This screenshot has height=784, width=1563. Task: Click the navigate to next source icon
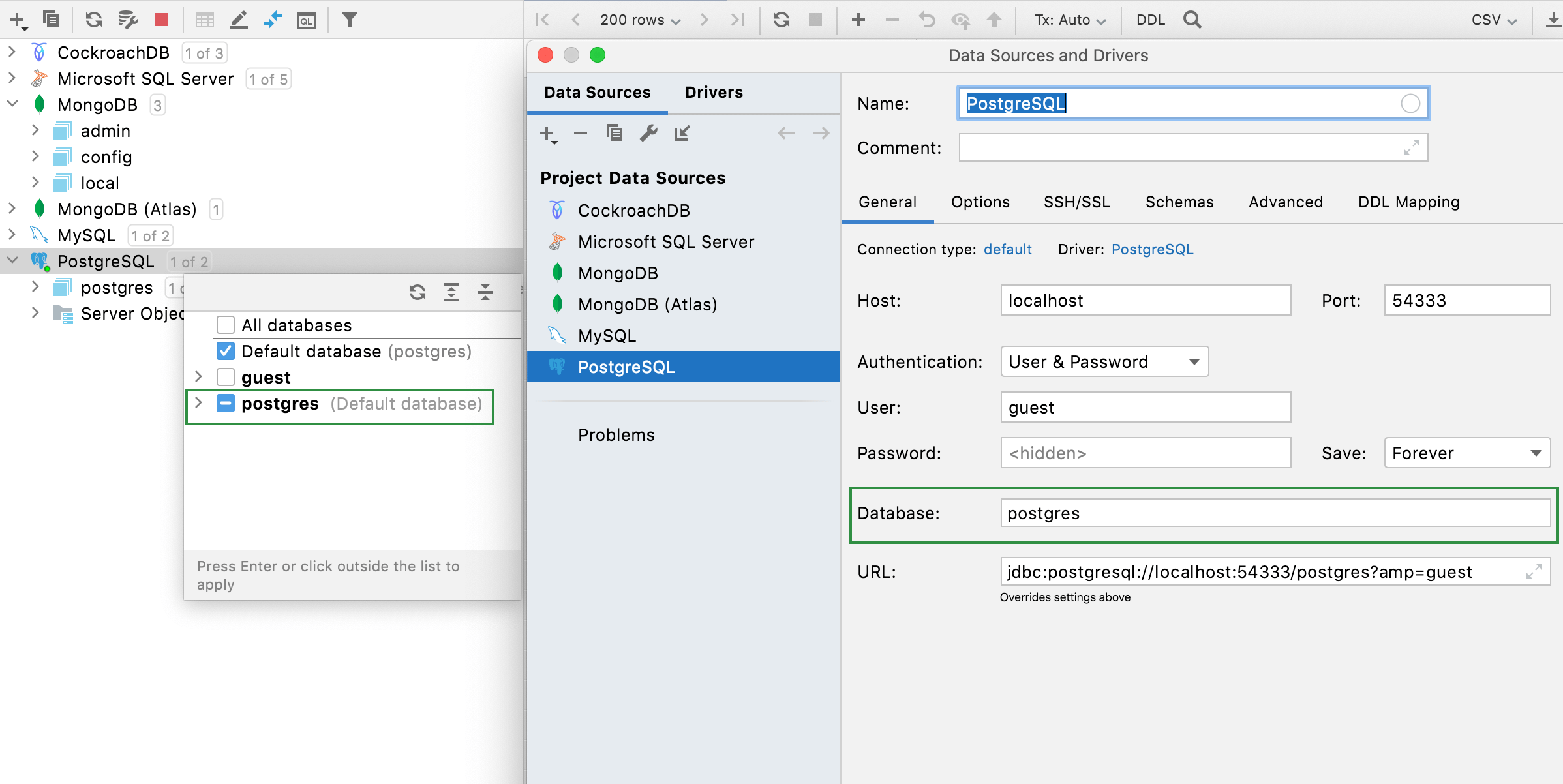click(x=820, y=133)
